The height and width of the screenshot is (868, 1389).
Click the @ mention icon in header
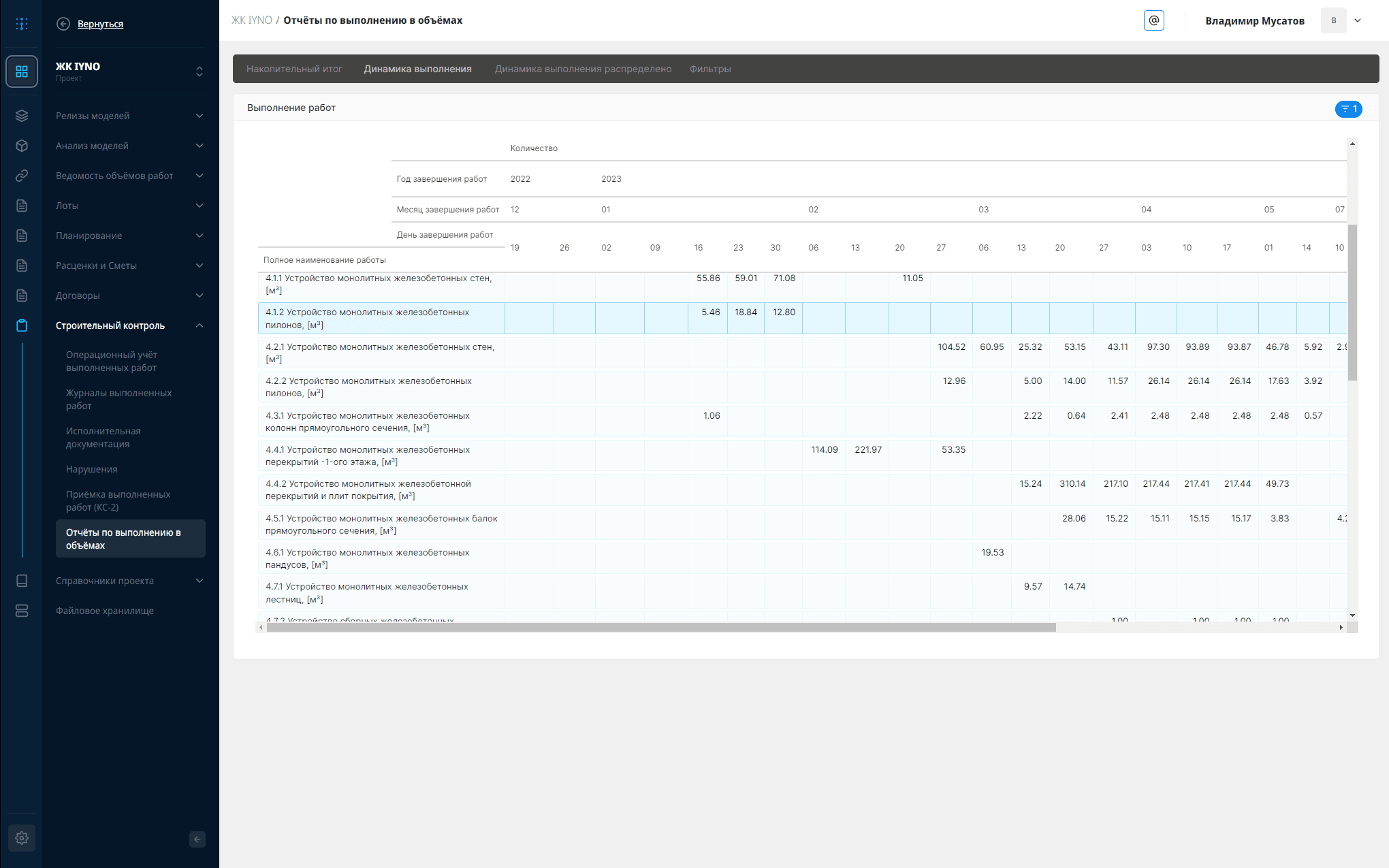1154,20
